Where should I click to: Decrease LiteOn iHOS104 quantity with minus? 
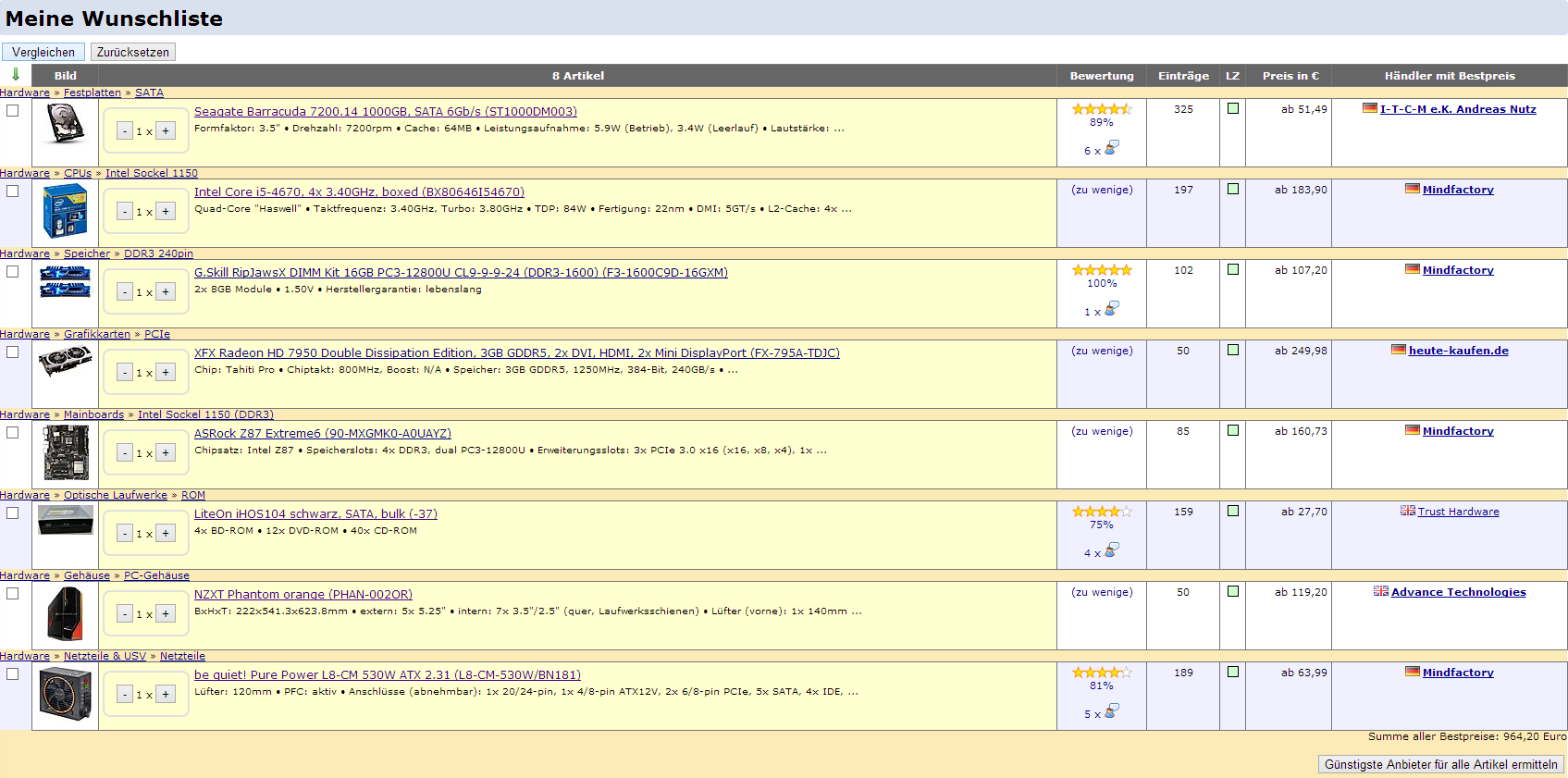[125, 534]
